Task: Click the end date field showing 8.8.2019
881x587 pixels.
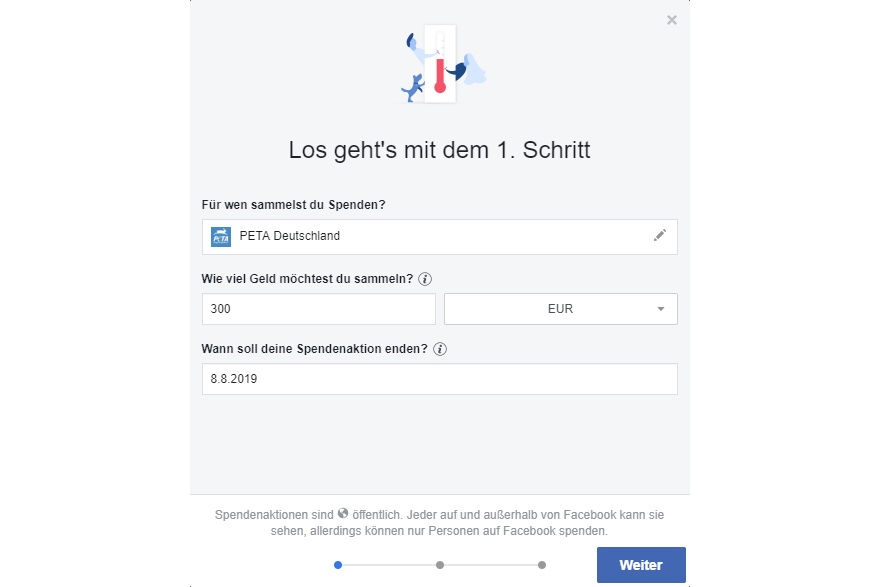Action: [439, 379]
